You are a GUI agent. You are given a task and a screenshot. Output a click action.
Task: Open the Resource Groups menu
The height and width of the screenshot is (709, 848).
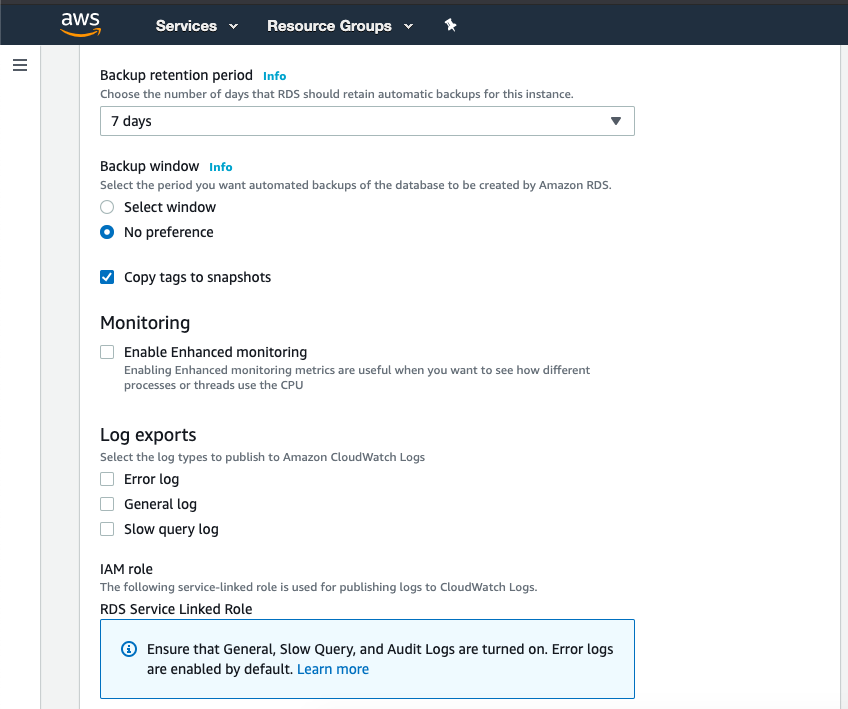pos(340,25)
